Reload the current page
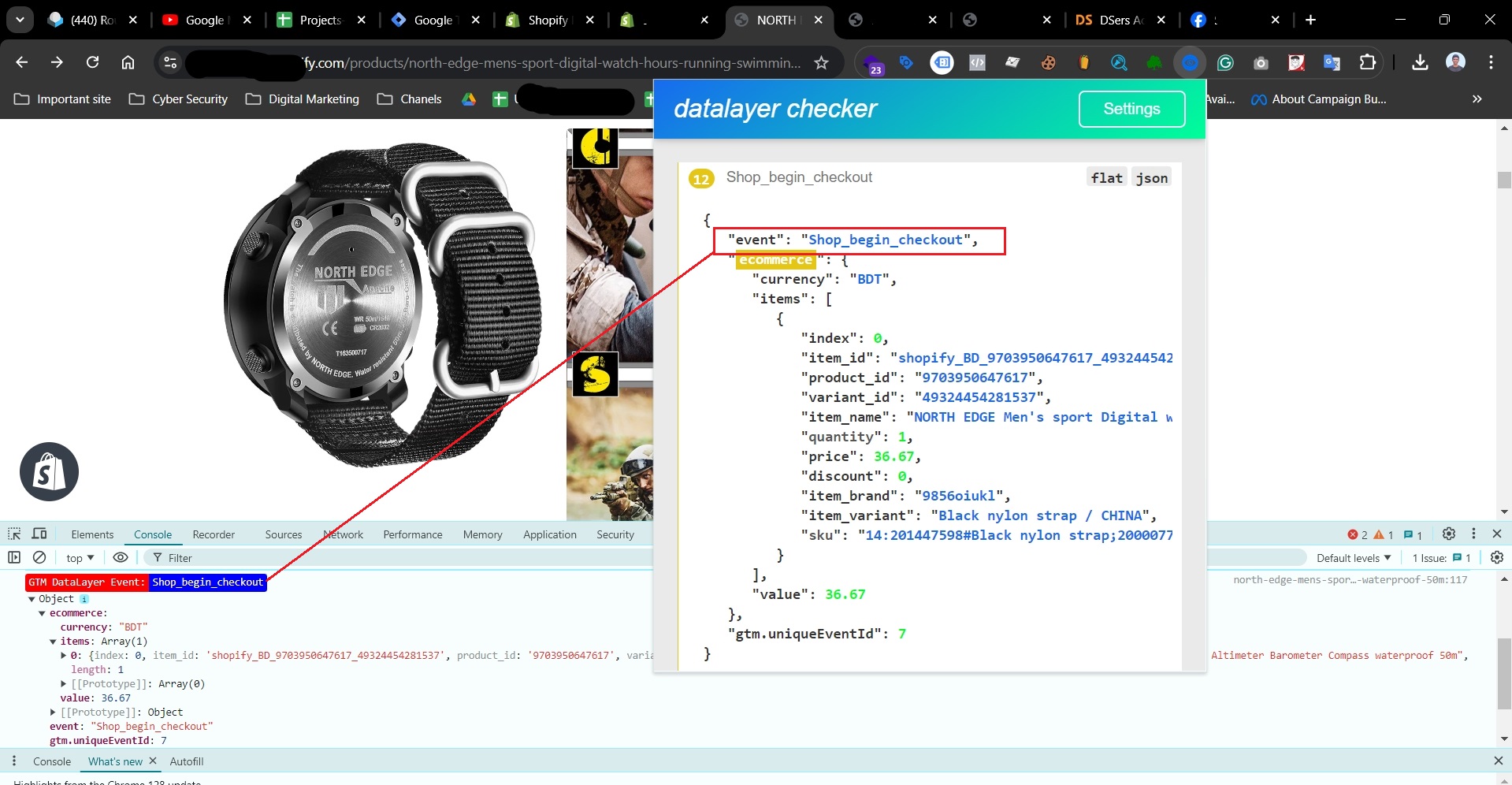Viewport: 1512px width, 785px height. 92,62
